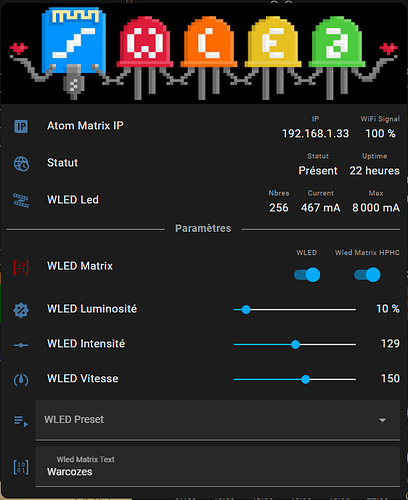Click the 467 mA Current value
408x500 pixels.
point(321,208)
